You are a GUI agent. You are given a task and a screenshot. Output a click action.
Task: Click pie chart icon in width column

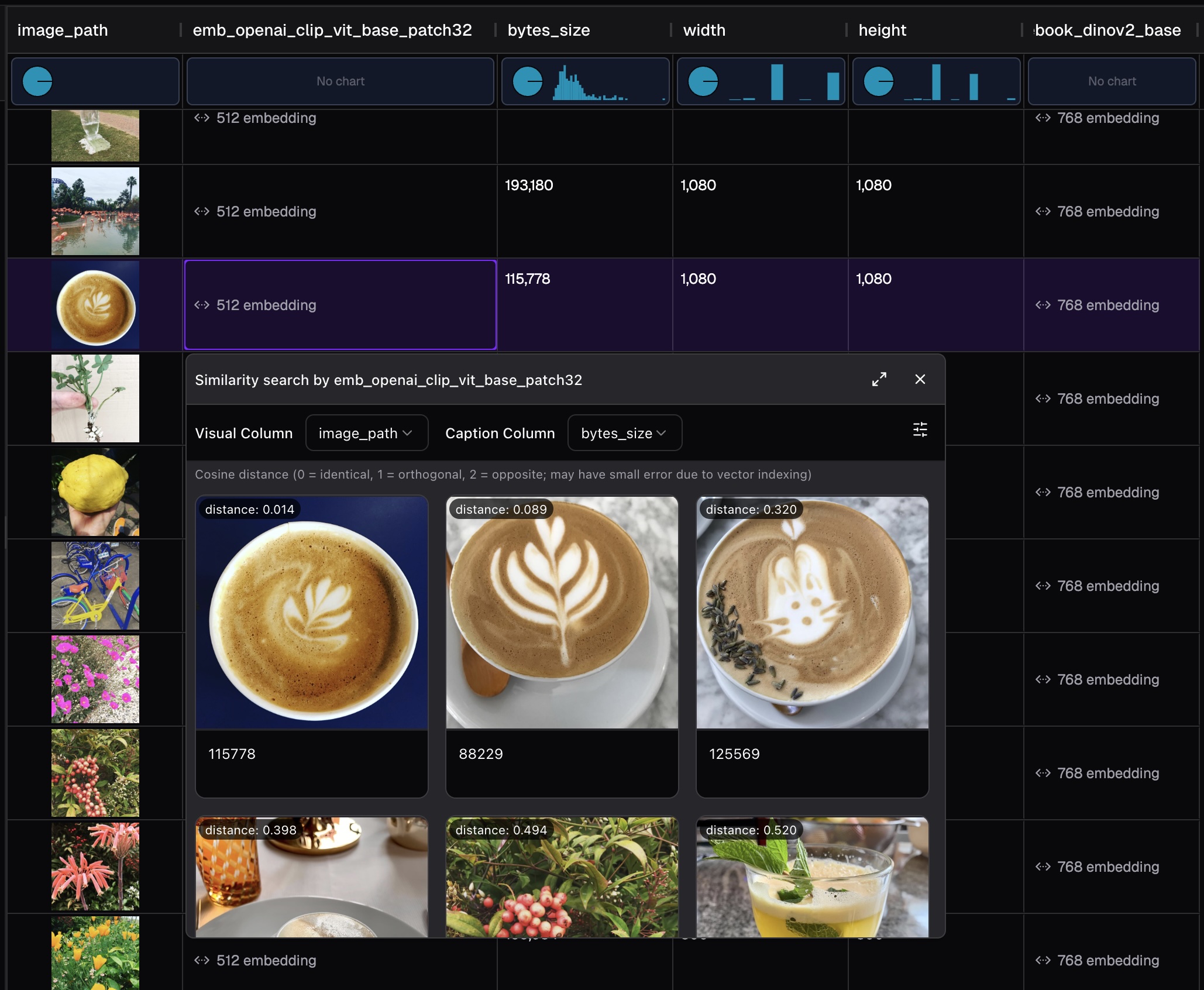point(703,81)
